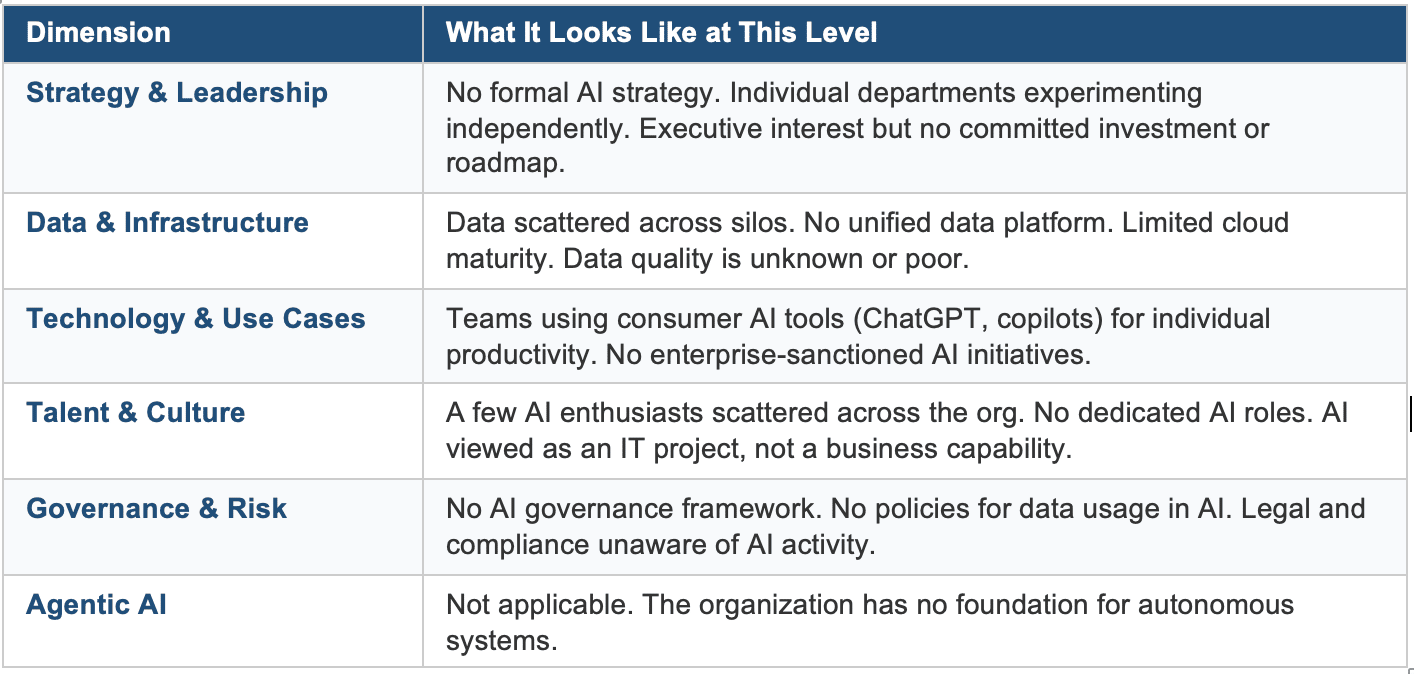The width and height of the screenshot is (1414, 674).
Task: Select the "Data & Infrastructure" row label
Action: coord(167,222)
